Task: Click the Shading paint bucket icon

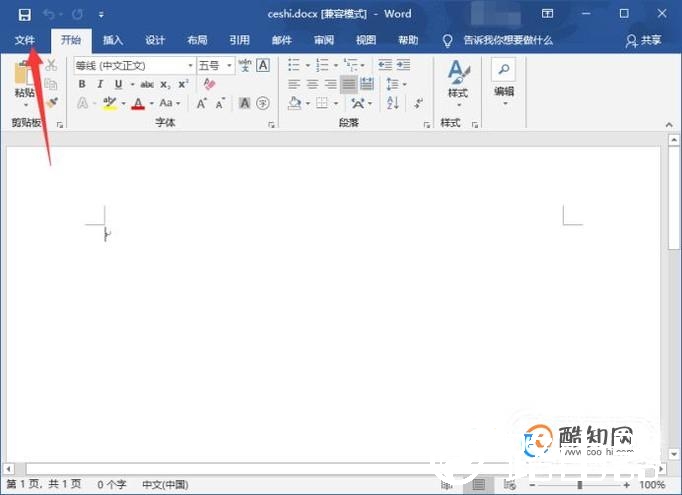Action: [294, 104]
